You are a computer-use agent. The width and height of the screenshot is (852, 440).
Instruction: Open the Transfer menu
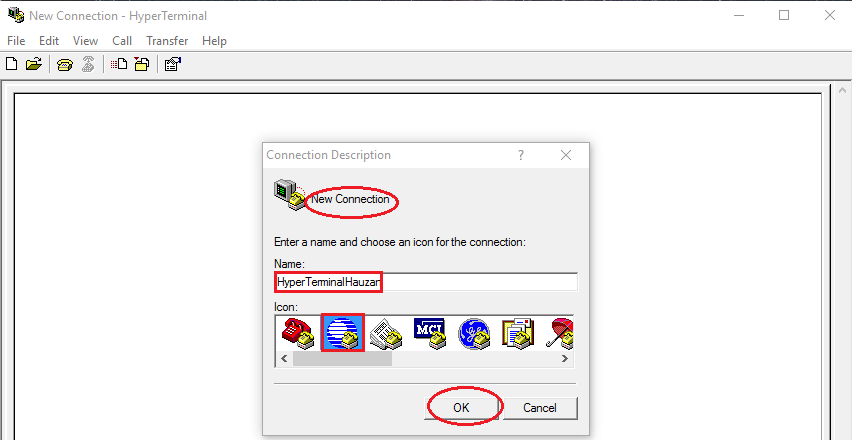point(167,41)
